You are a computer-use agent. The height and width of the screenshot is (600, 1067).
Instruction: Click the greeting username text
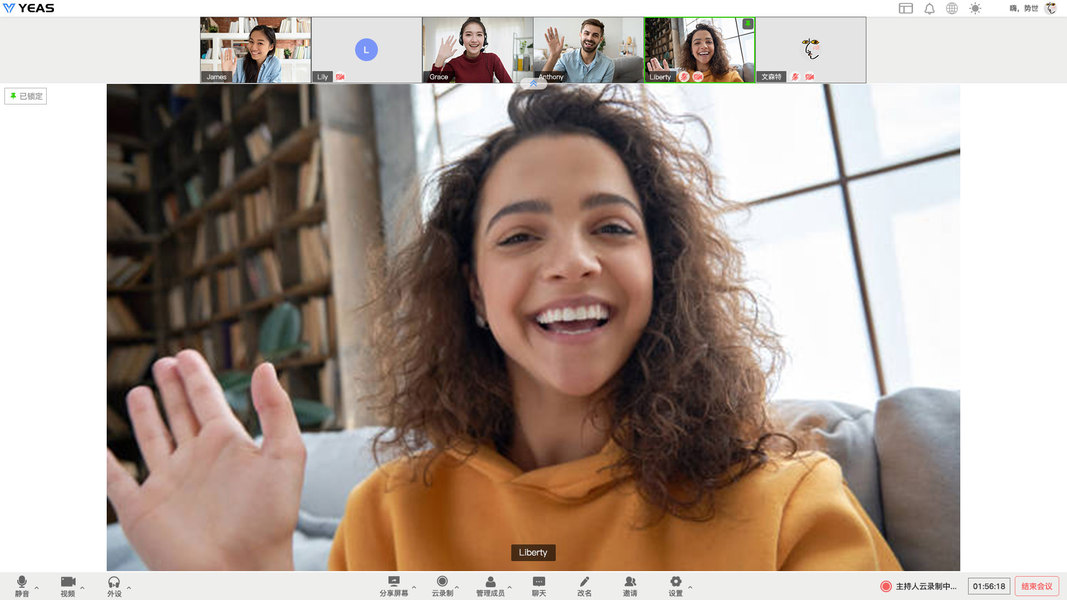1023,8
